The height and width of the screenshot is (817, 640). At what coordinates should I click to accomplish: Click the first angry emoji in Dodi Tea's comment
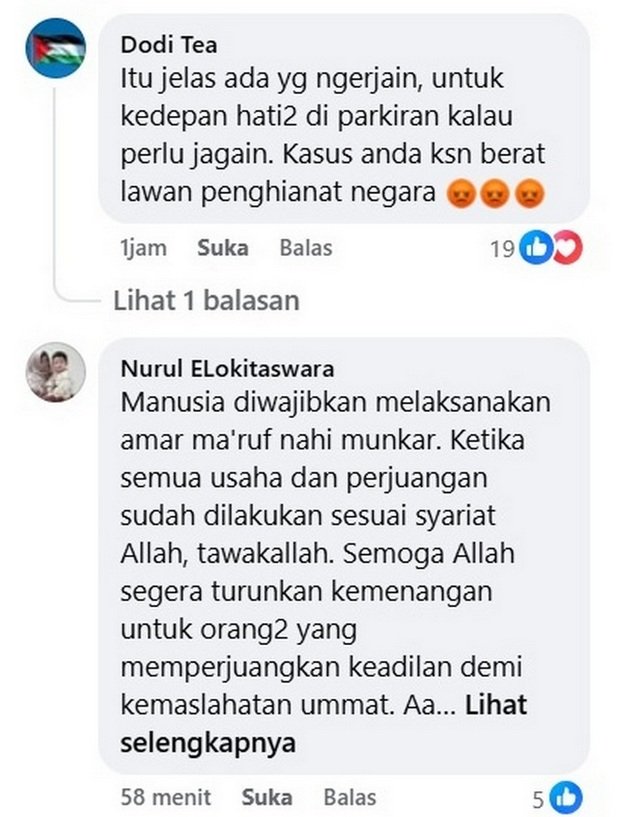point(461,194)
